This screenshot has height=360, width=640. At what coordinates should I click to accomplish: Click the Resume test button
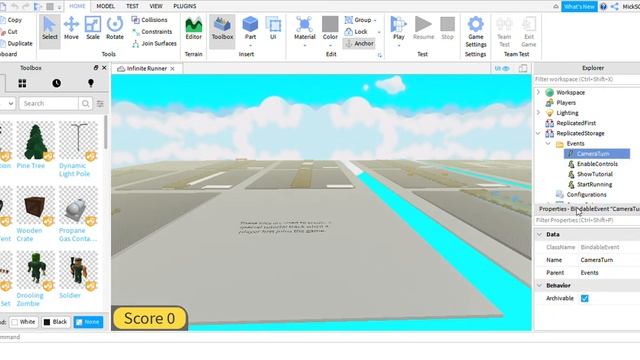pos(423,29)
